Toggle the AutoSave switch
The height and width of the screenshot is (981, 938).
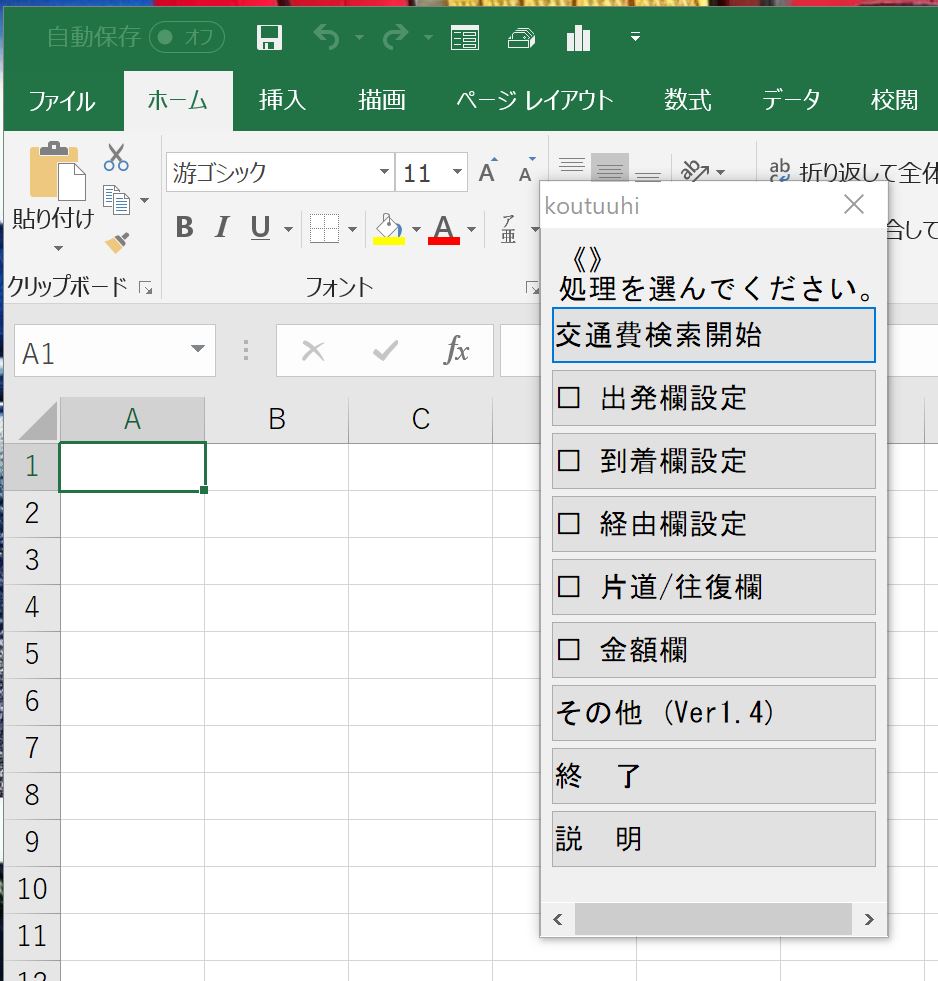click(186, 38)
